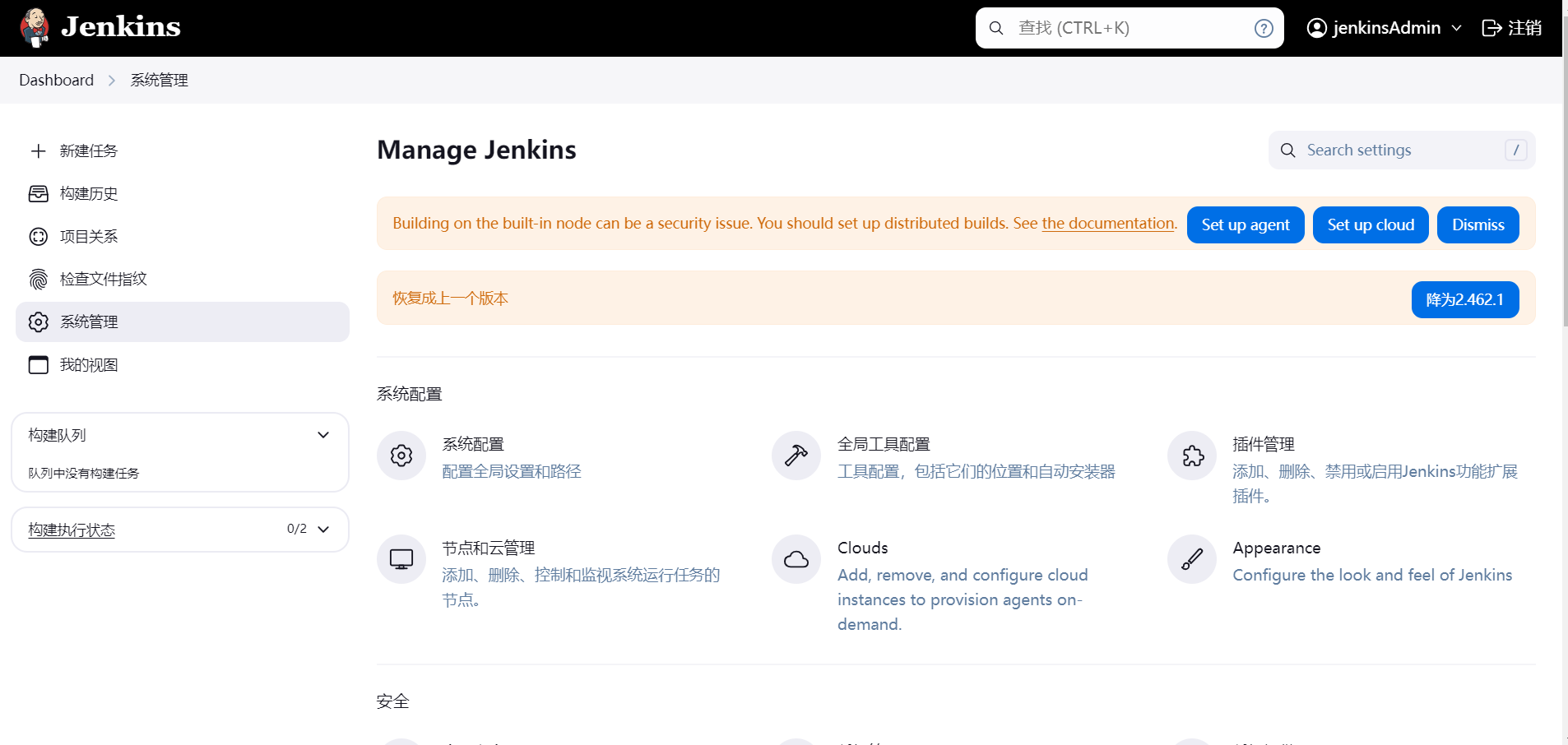Image resolution: width=1568 pixels, height=745 pixels.
Task: Open search help question mark icon
Action: tap(1264, 28)
